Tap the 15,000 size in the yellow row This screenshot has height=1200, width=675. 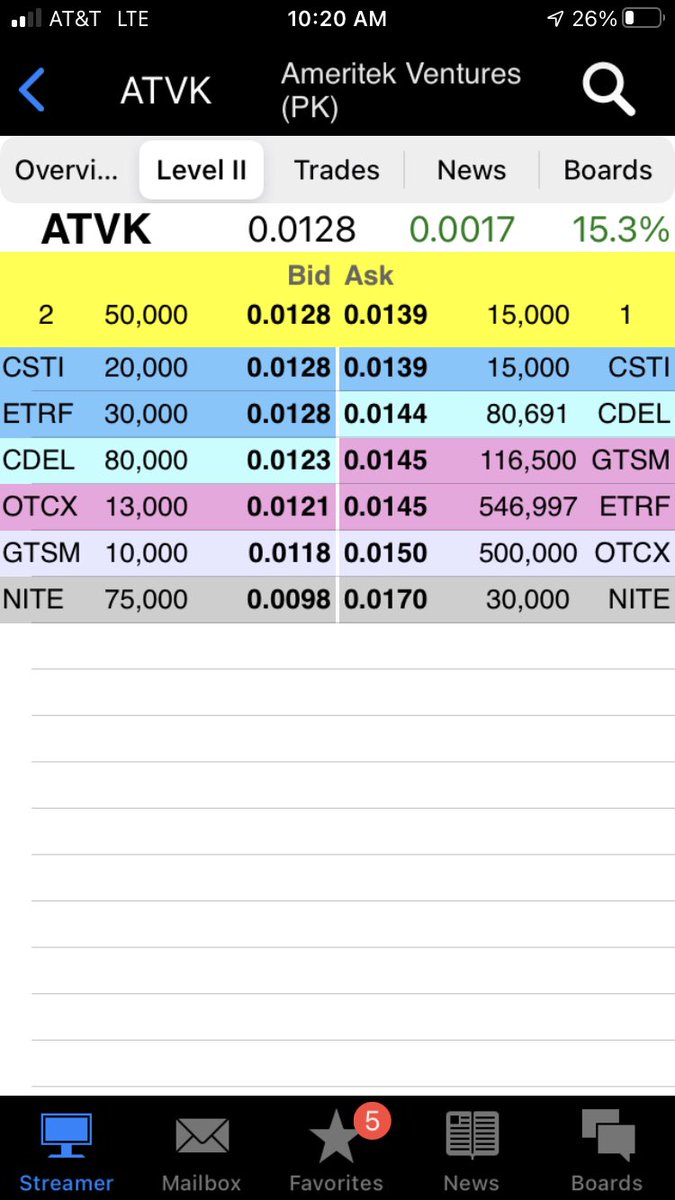(x=528, y=315)
